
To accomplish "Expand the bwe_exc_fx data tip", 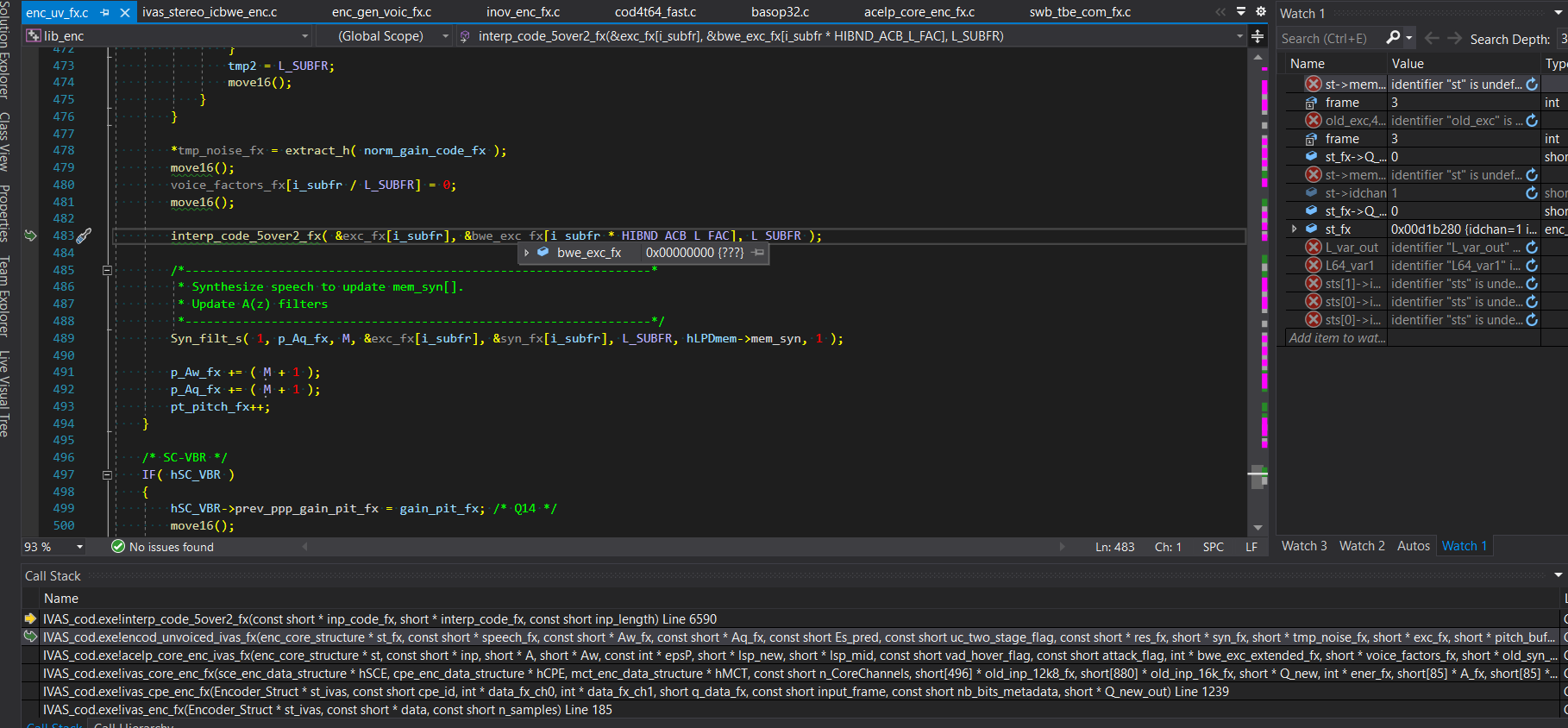I will click(527, 253).
